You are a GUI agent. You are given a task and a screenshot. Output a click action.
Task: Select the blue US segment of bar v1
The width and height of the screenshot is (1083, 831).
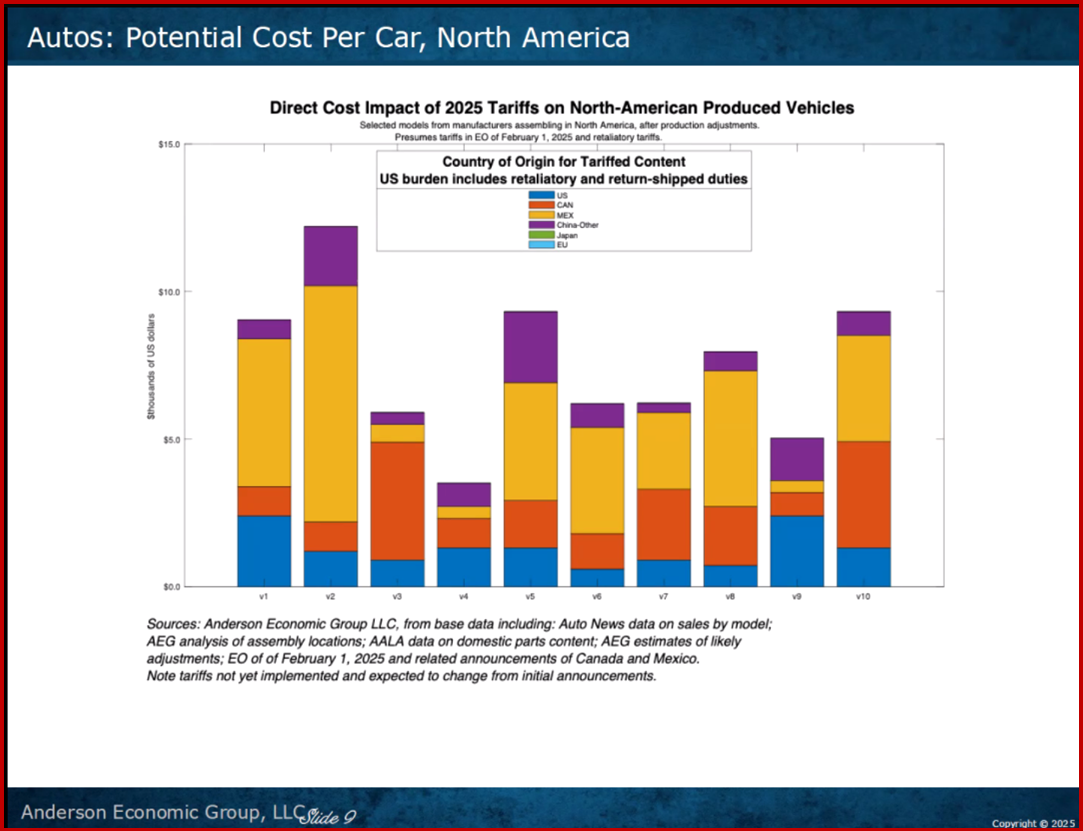[263, 550]
